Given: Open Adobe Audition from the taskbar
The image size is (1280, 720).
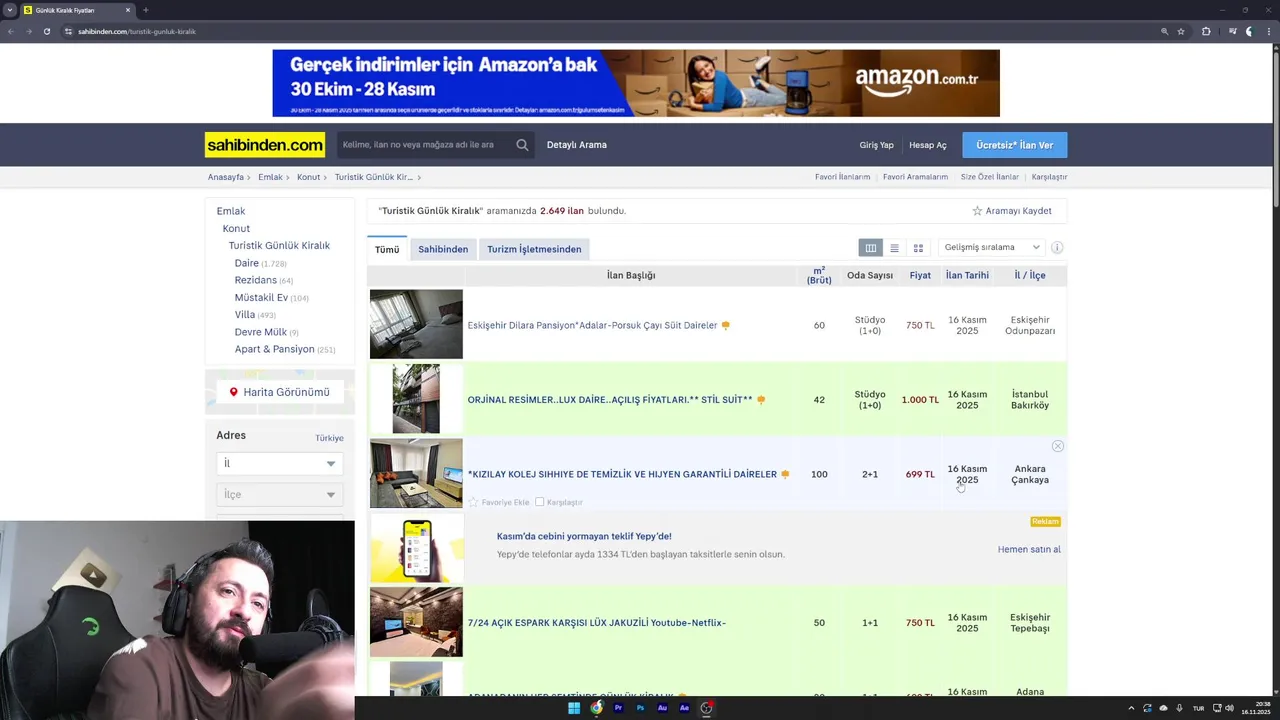Looking at the screenshot, I should click(662, 708).
